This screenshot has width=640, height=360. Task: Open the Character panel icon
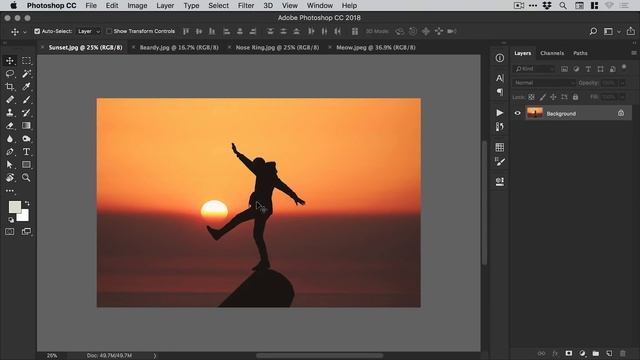pyautogui.click(x=500, y=78)
